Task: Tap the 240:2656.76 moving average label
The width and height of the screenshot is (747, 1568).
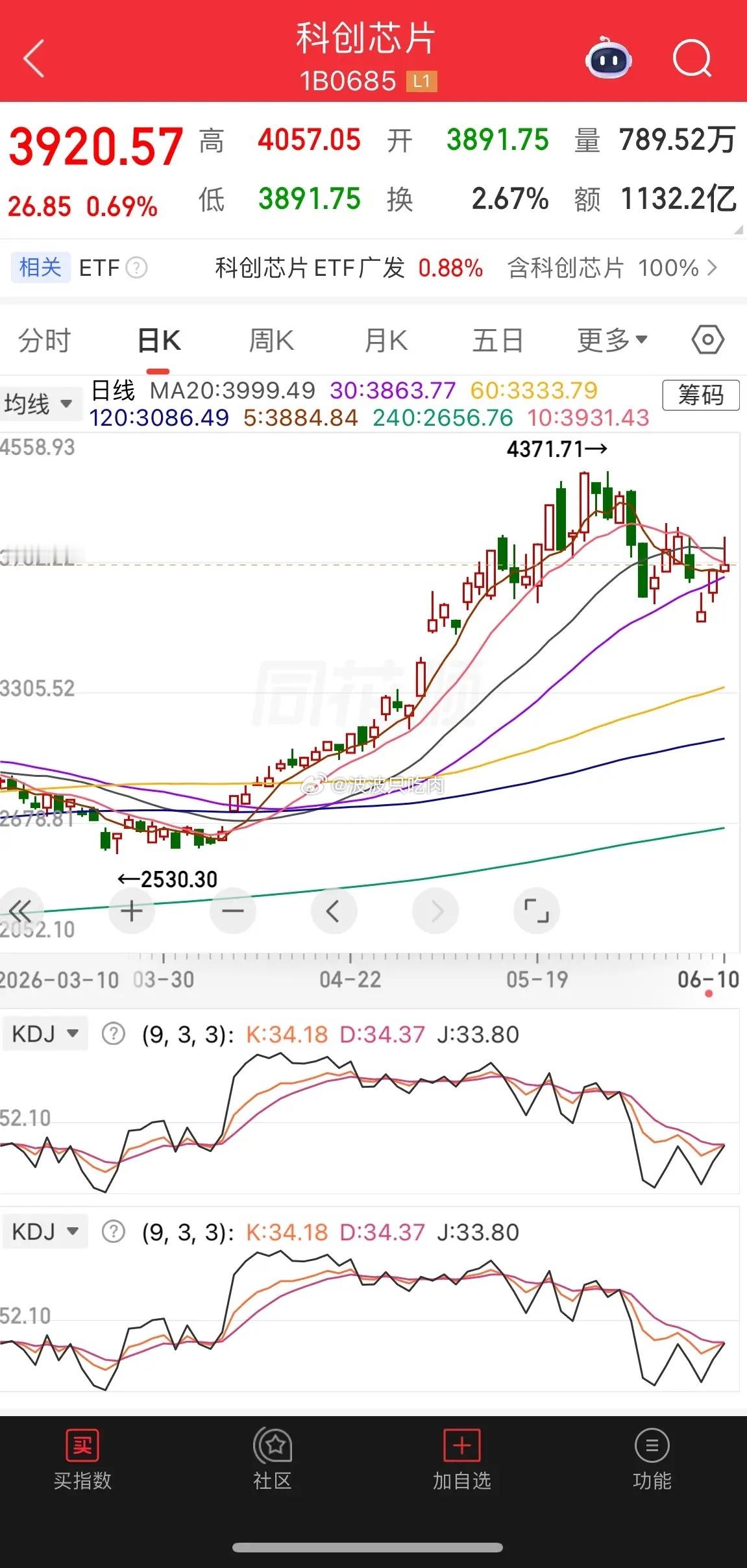Action: pyautogui.click(x=443, y=417)
